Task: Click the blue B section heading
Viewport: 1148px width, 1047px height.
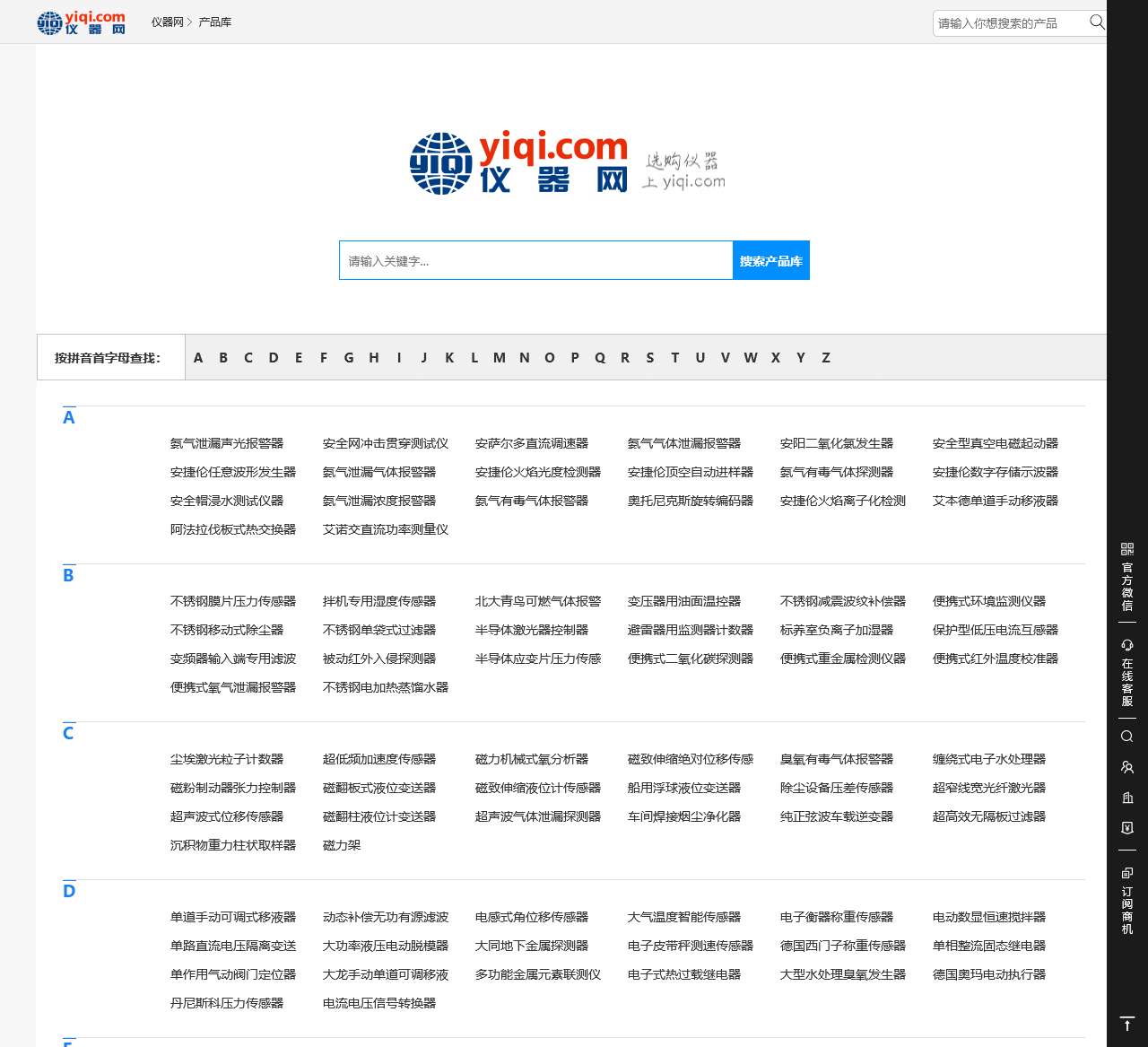Action: [68, 575]
